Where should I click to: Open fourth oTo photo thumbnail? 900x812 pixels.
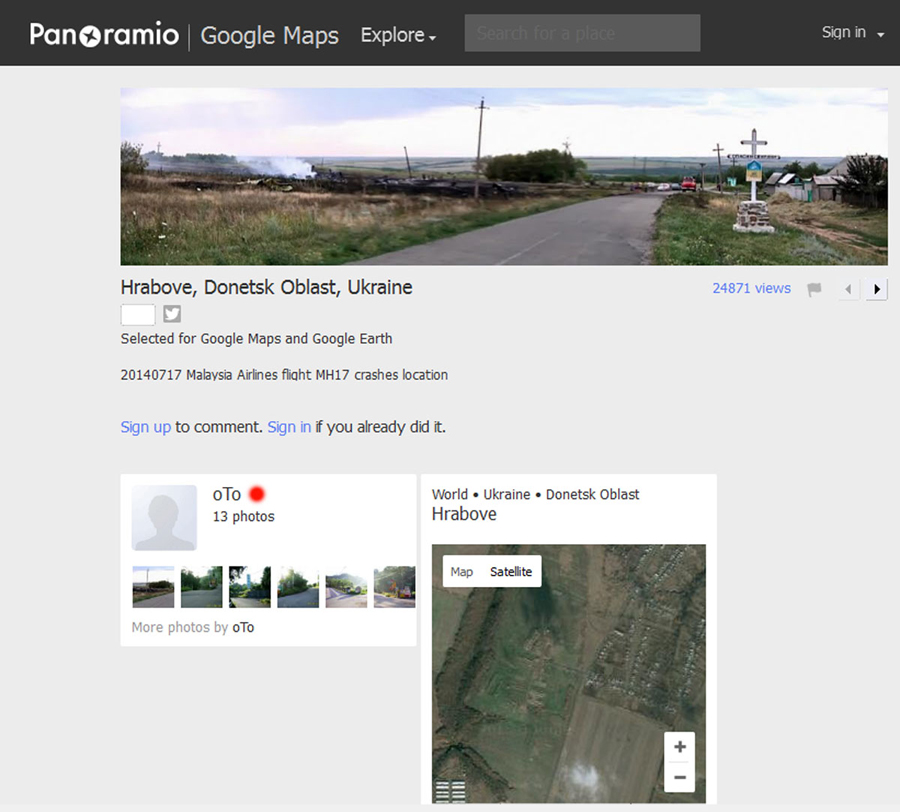tap(298, 586)
